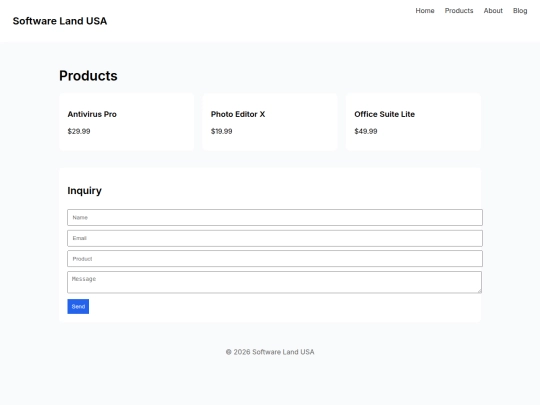Click the $19.99 price
The image size is (540, 405).
(x=221, y=131)
